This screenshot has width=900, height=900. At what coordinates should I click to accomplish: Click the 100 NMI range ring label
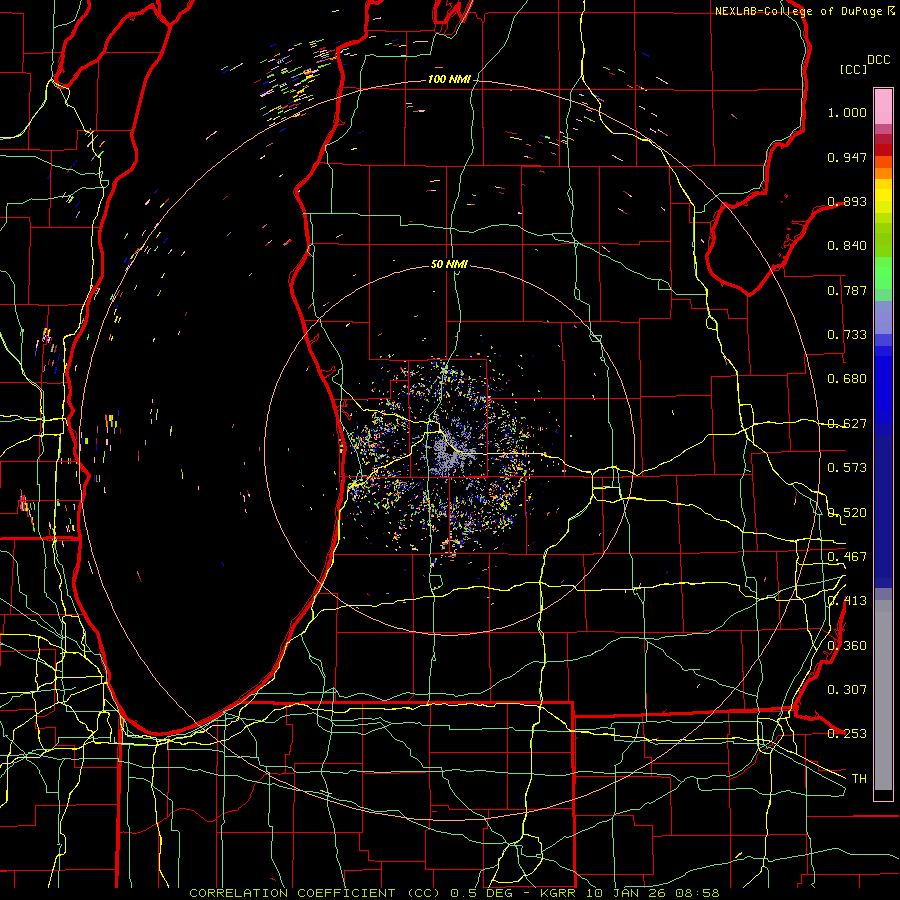coord(449,79)
